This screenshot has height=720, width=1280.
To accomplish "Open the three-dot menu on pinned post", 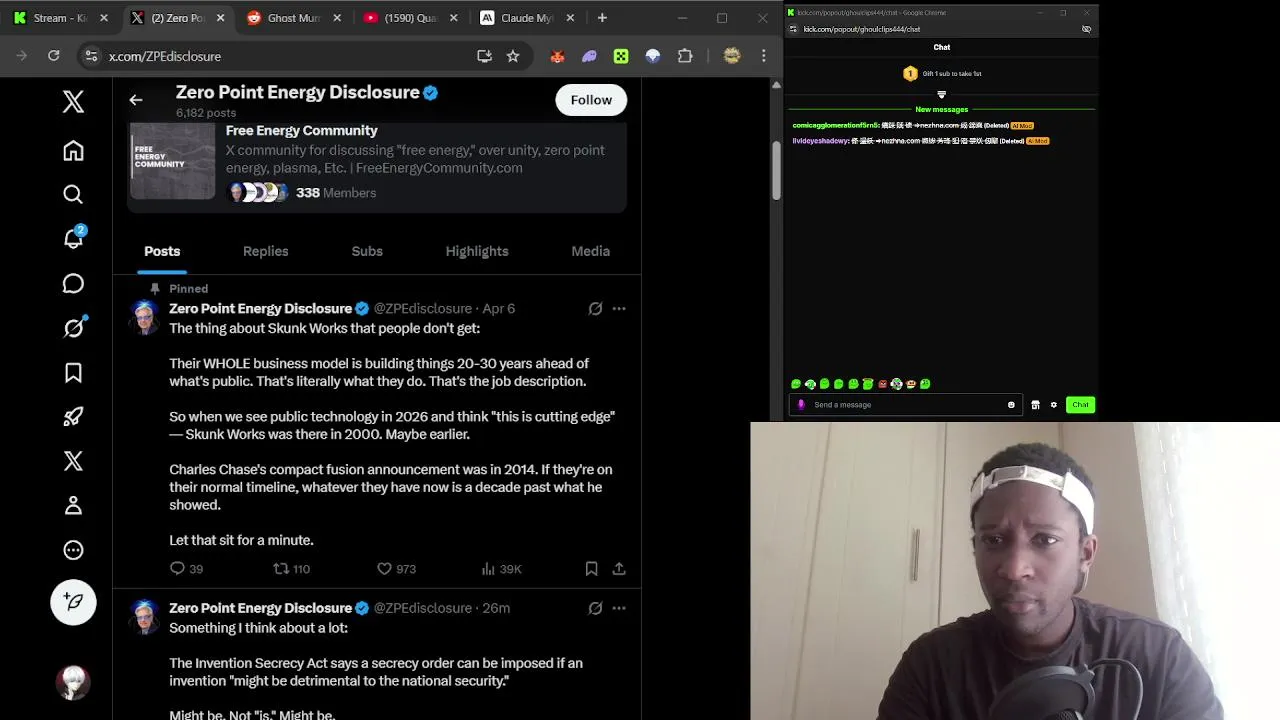I will pos(619,309).
